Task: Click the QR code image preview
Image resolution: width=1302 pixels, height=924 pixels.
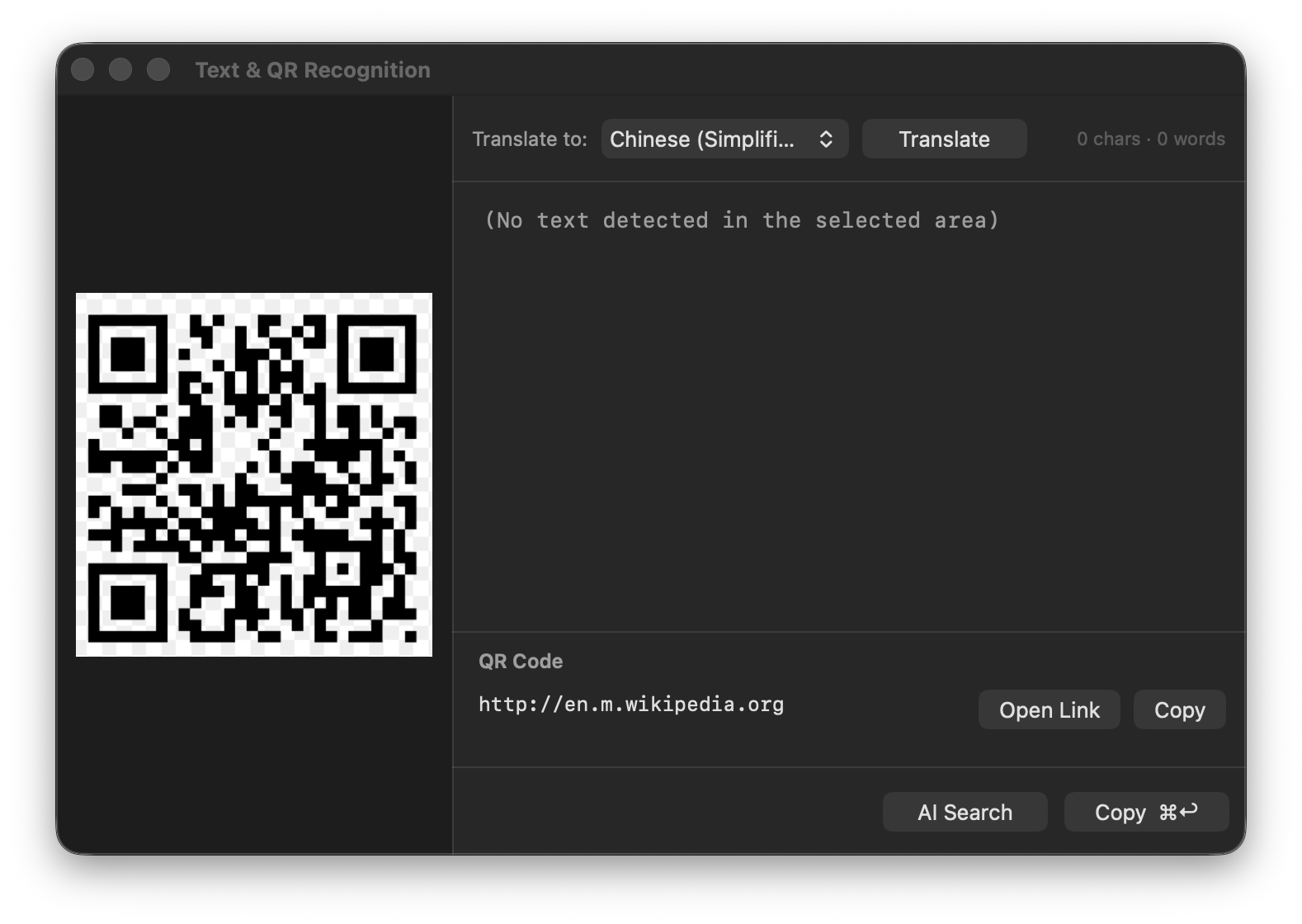Action: click(254, 474)
